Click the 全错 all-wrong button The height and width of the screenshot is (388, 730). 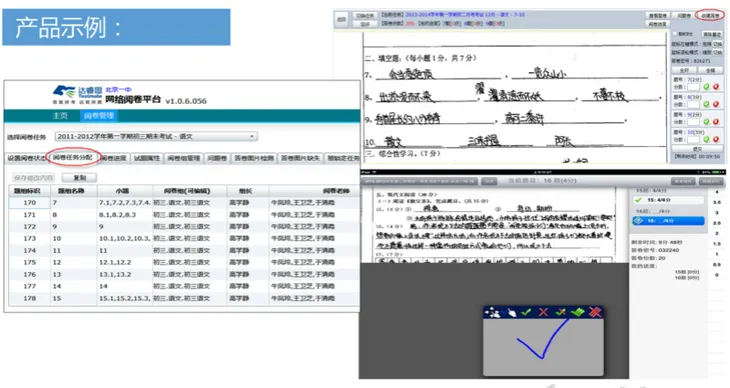[710, 70]
